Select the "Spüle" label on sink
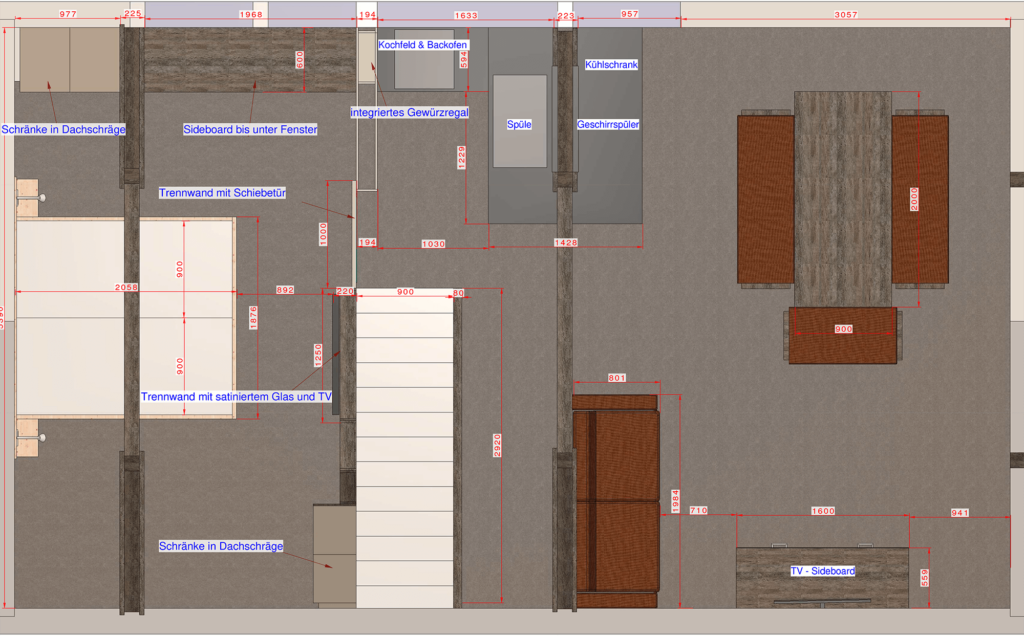Screen dimensions: 1024x636 coord(519,125)
